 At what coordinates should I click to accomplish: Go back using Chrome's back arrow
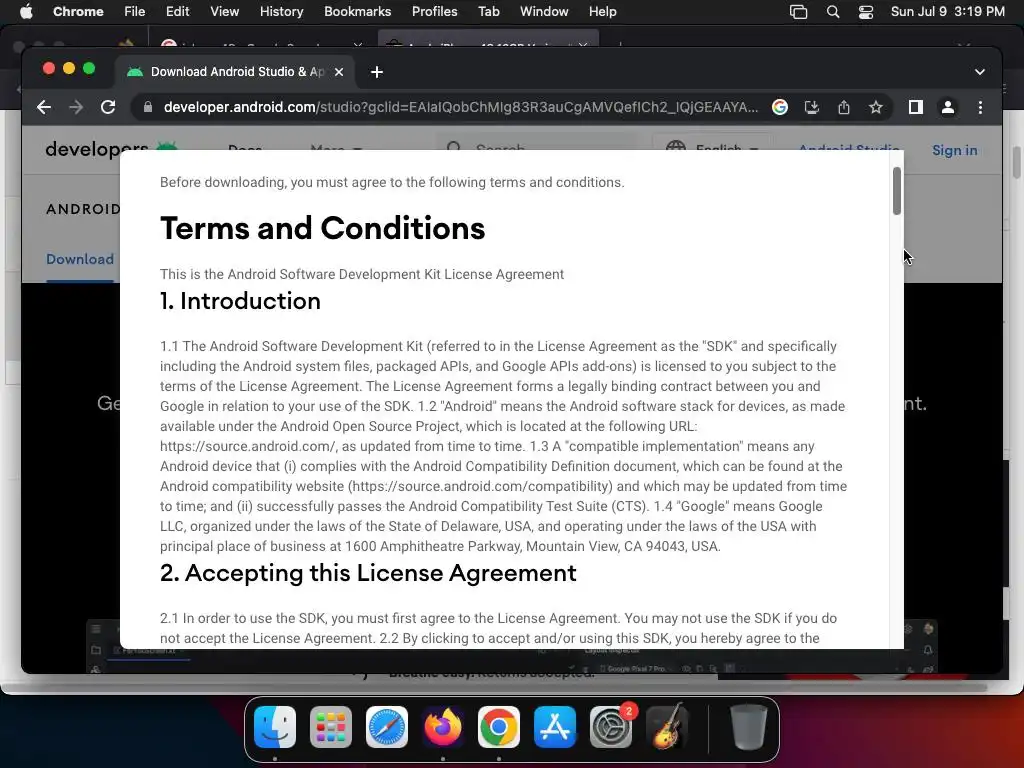point(44,107)
